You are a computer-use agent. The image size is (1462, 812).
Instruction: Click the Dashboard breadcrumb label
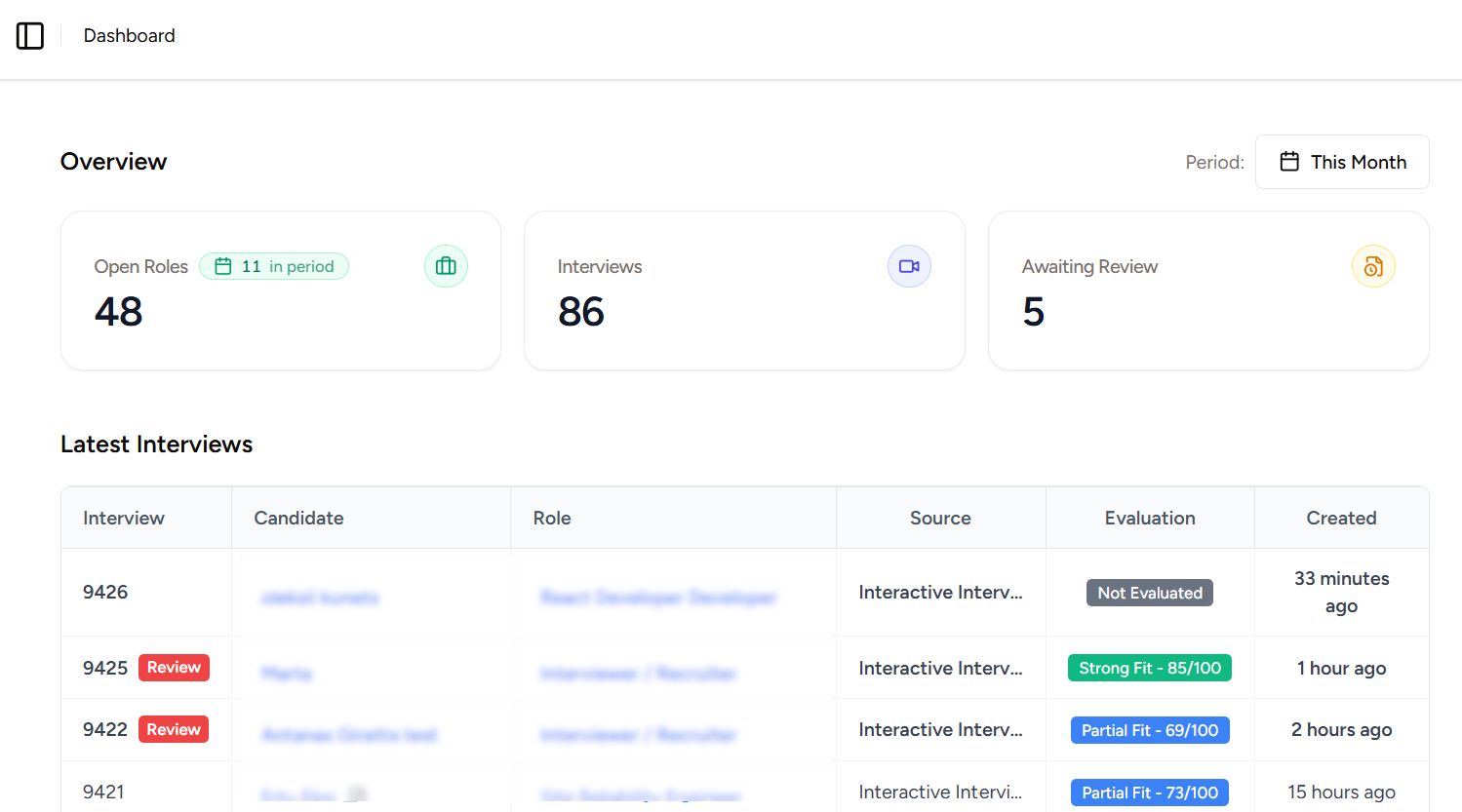coord(129,35)
